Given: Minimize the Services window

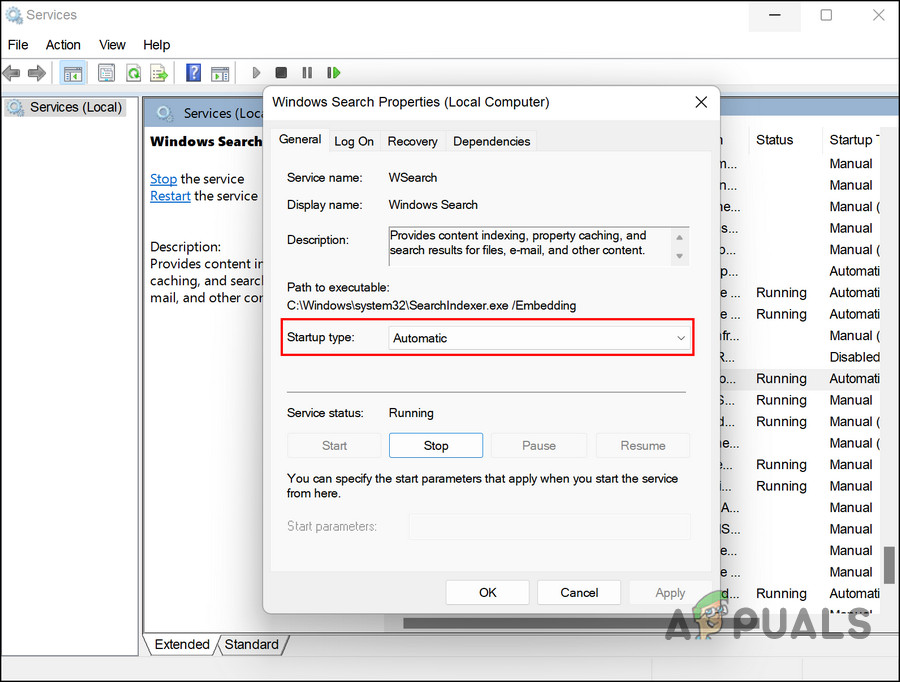Looking at the screenshot, I should click(775, 15).
